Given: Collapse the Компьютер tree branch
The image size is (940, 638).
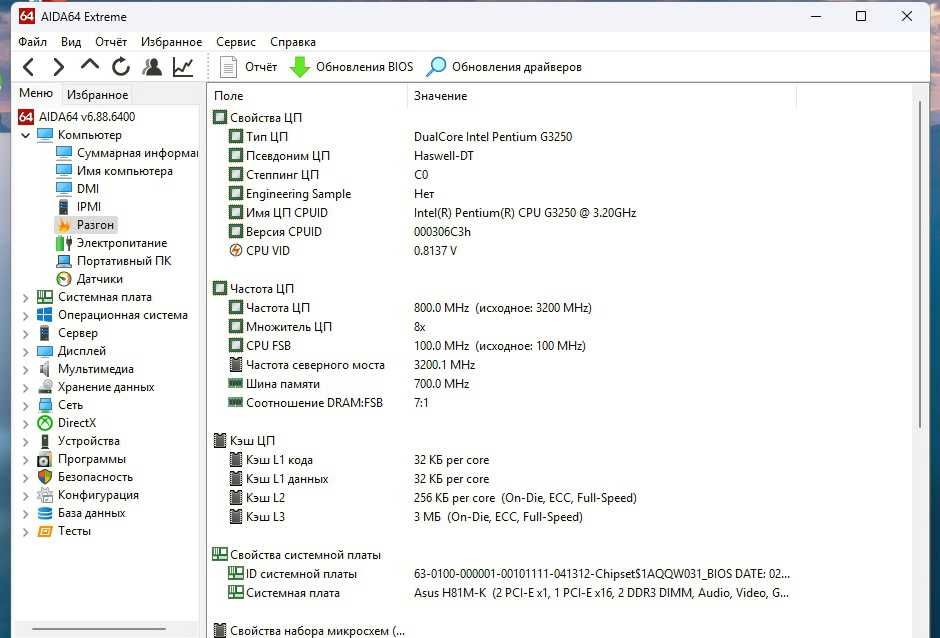Looking at the screenshot, I should [x=25, y=135].
